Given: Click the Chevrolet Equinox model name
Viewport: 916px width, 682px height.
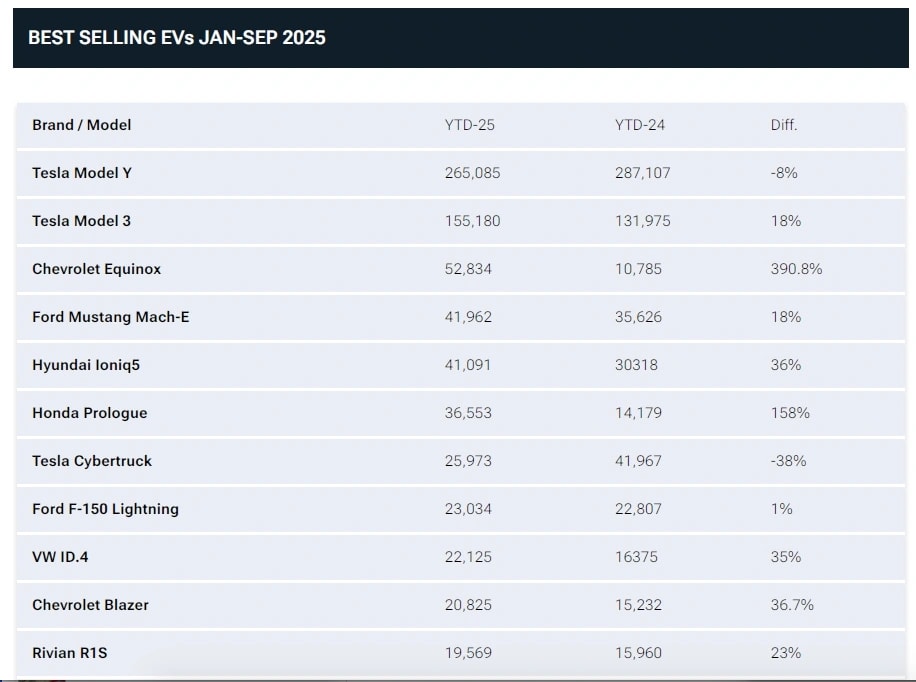Looking at the screenshot, I should [x=96, y=269].
